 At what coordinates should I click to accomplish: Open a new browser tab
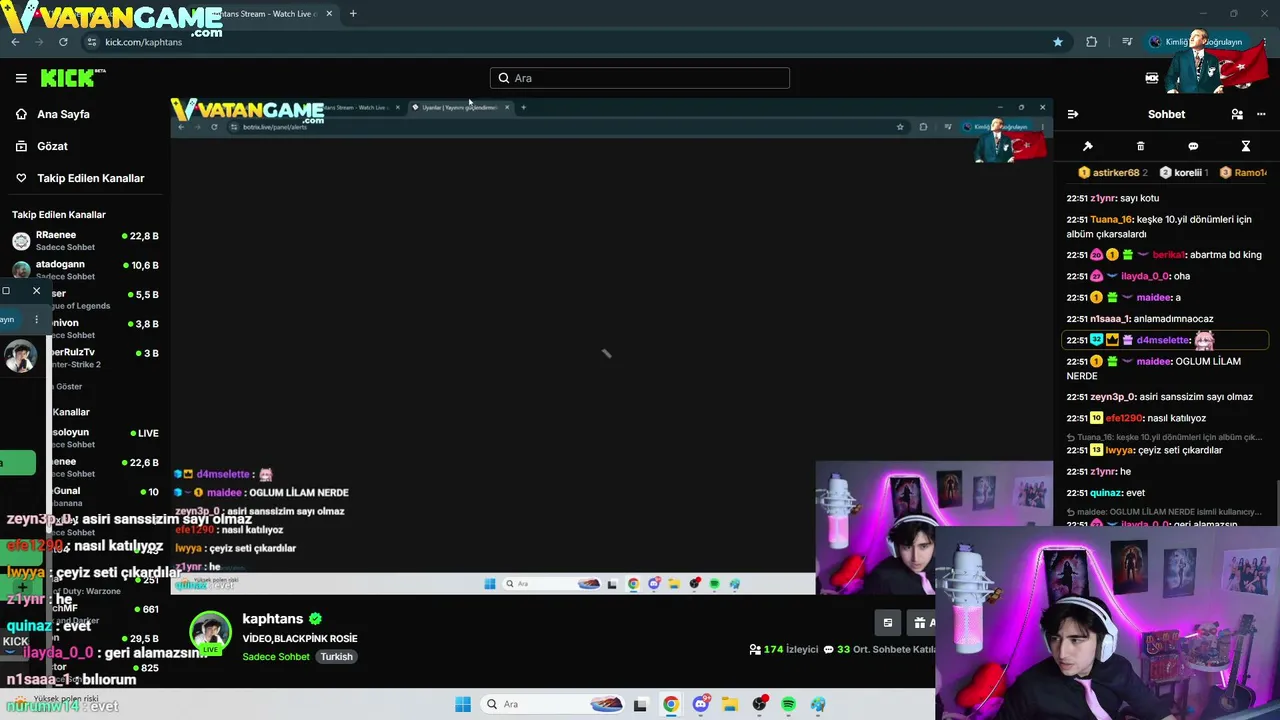(353, 14)
